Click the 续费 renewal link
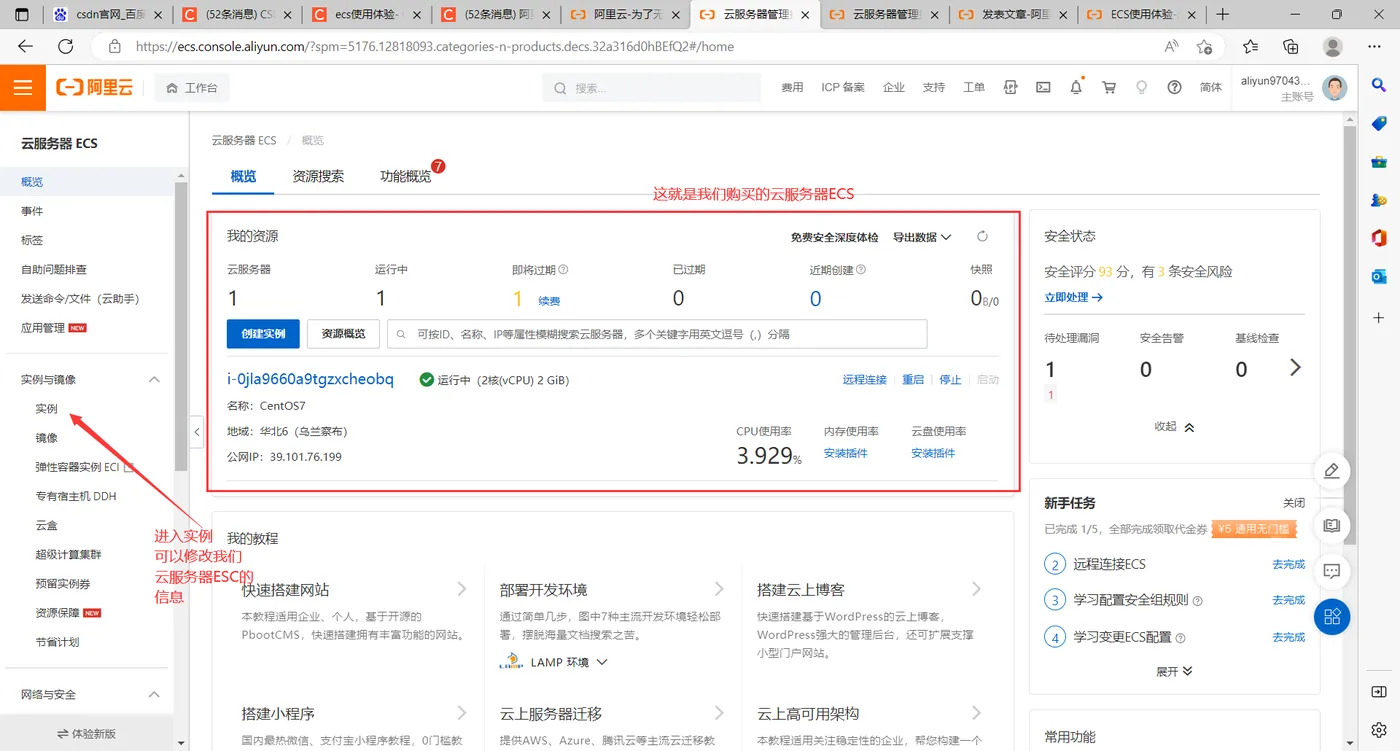 [549, 301]
